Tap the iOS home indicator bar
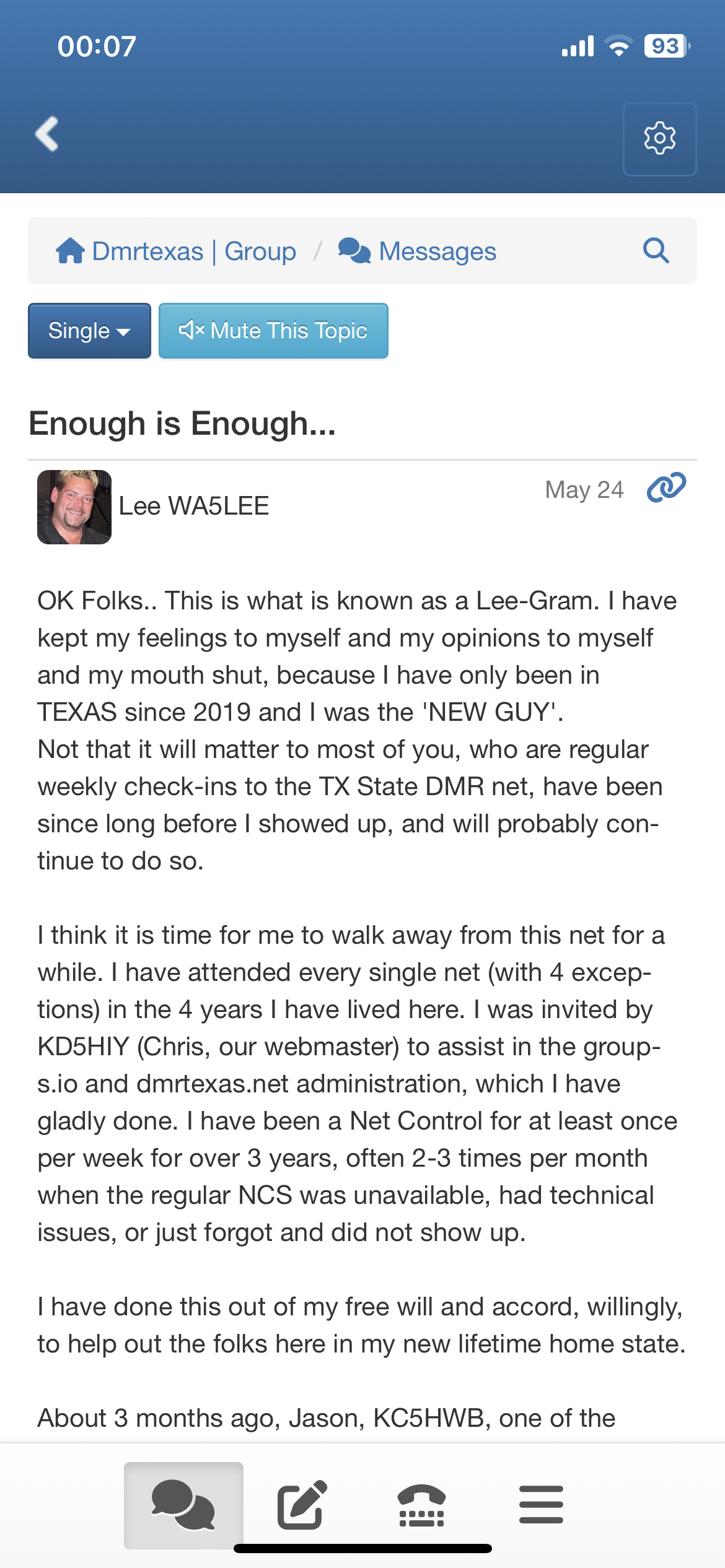Image resolution: width=725 pixels, height=1568 pixels. click(x=362, y=1548)
